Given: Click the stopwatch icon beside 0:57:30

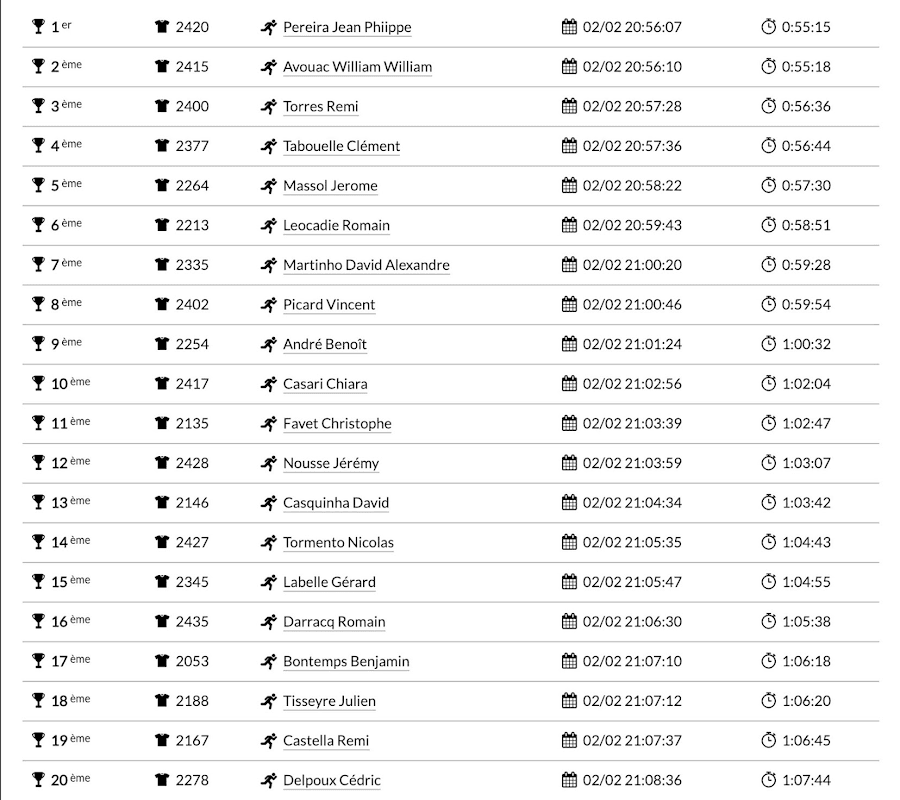Looking at the screenshot, I should click(x=768, y=186).
